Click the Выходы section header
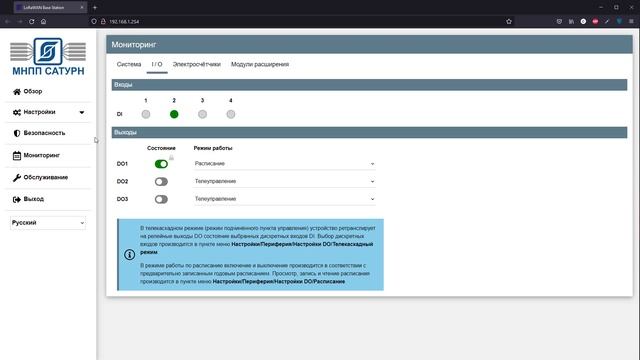 [369, 132]
